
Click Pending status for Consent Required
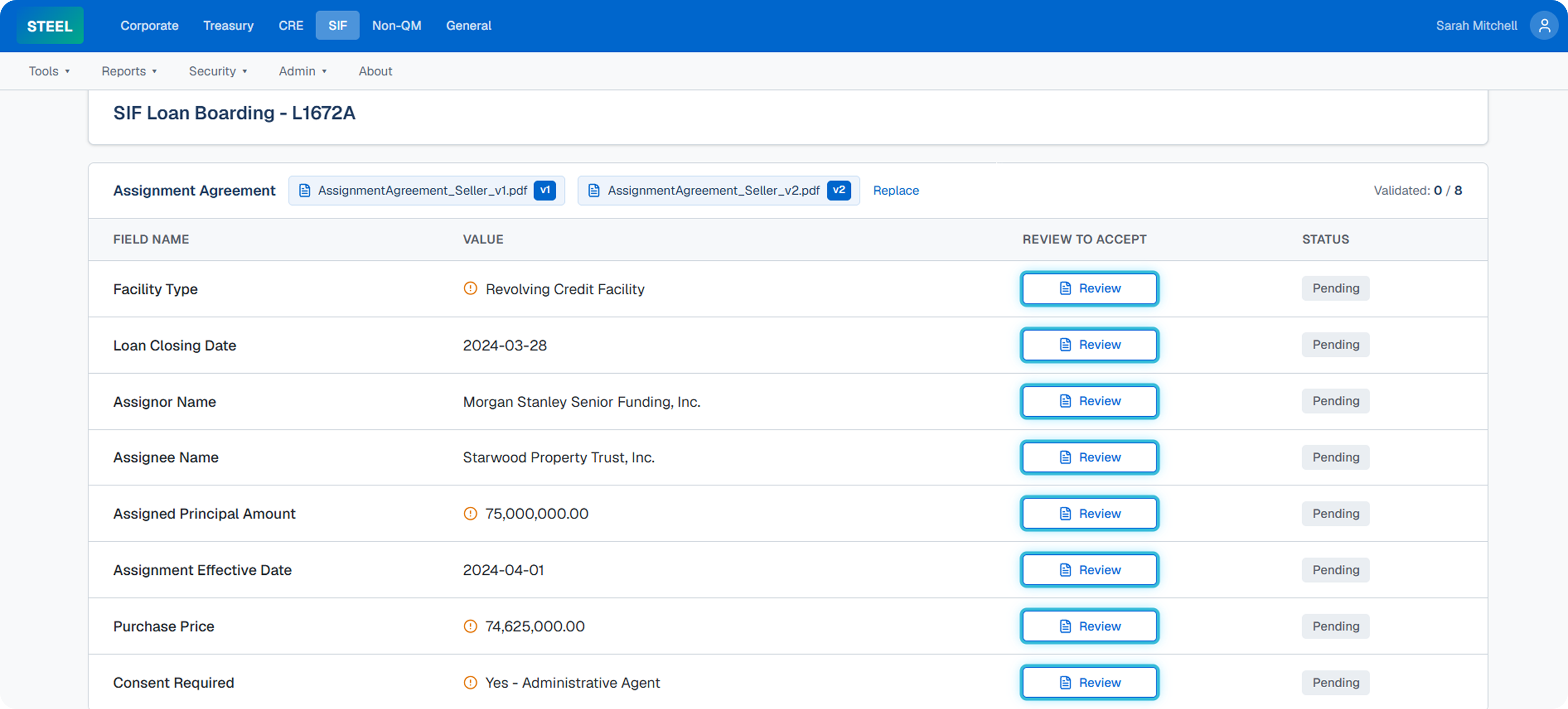pyautogui.click(x=1336, y=683)
